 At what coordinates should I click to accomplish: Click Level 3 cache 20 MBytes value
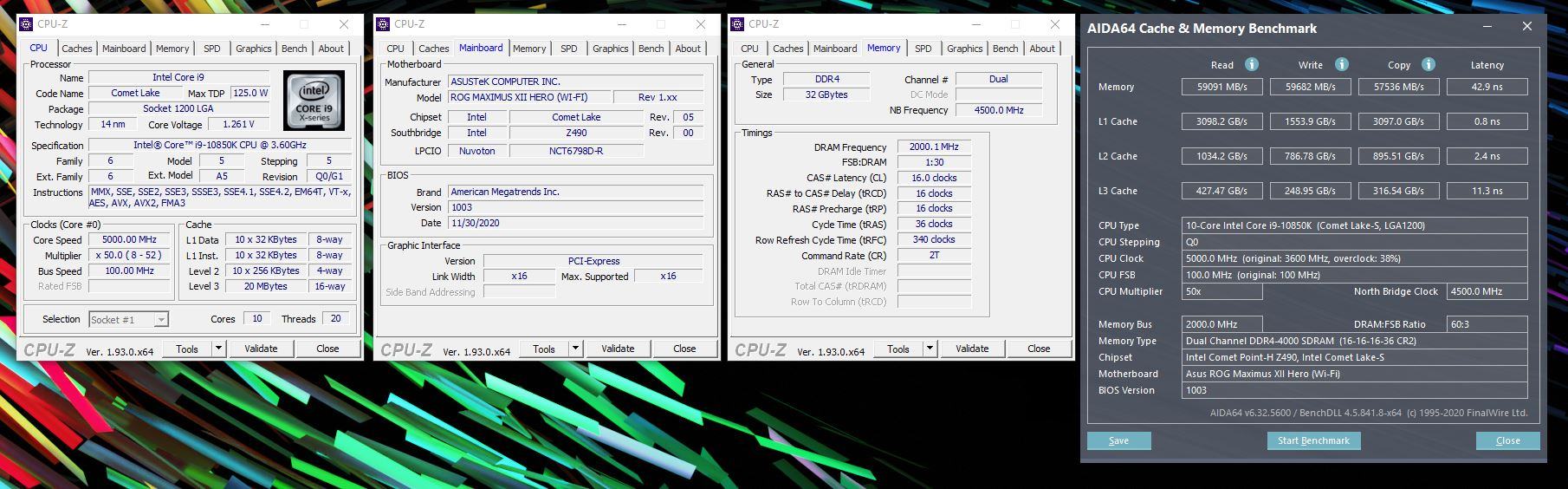tap(265, 286)
